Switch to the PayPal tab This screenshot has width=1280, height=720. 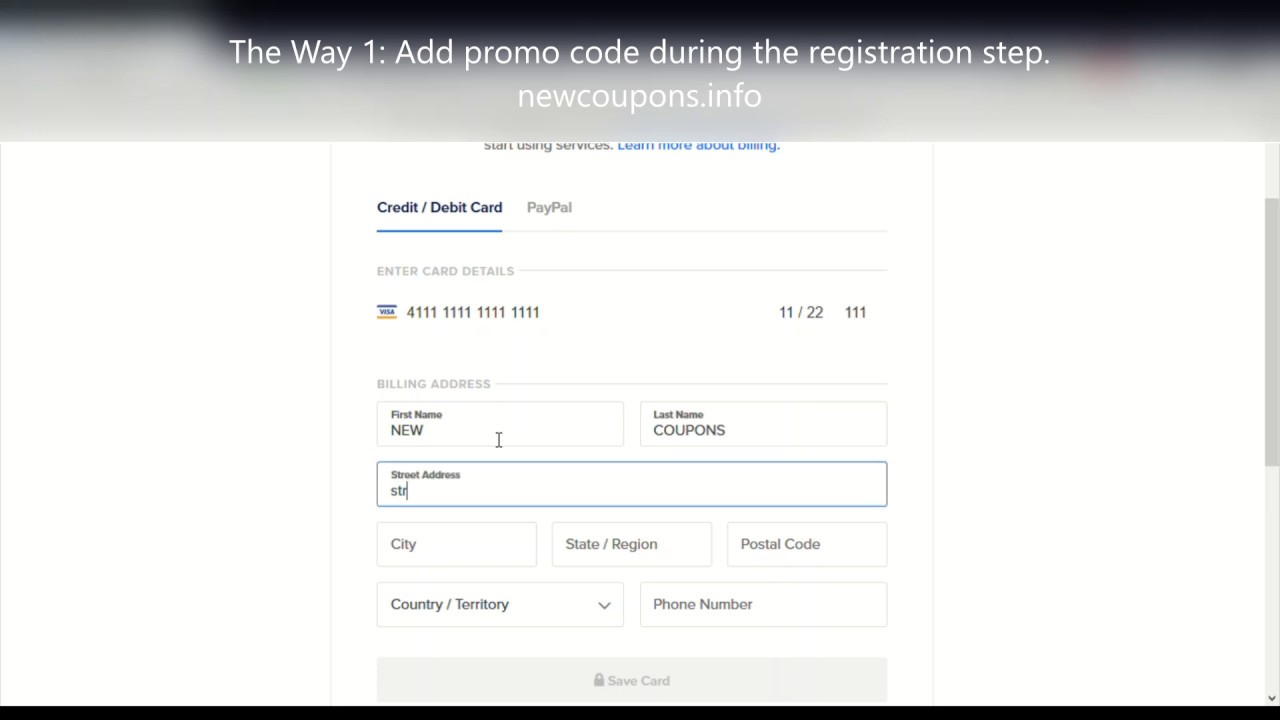pyautogui.click(x=549, y=207)
